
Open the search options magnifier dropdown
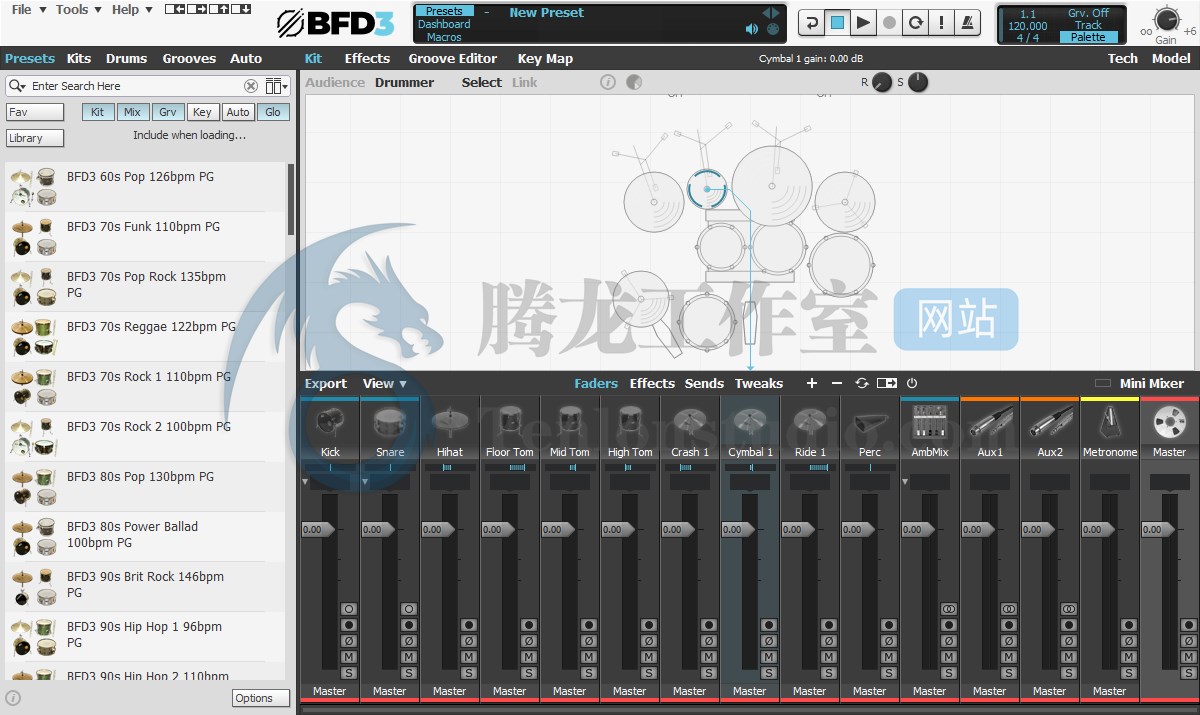tap(17, 86)
